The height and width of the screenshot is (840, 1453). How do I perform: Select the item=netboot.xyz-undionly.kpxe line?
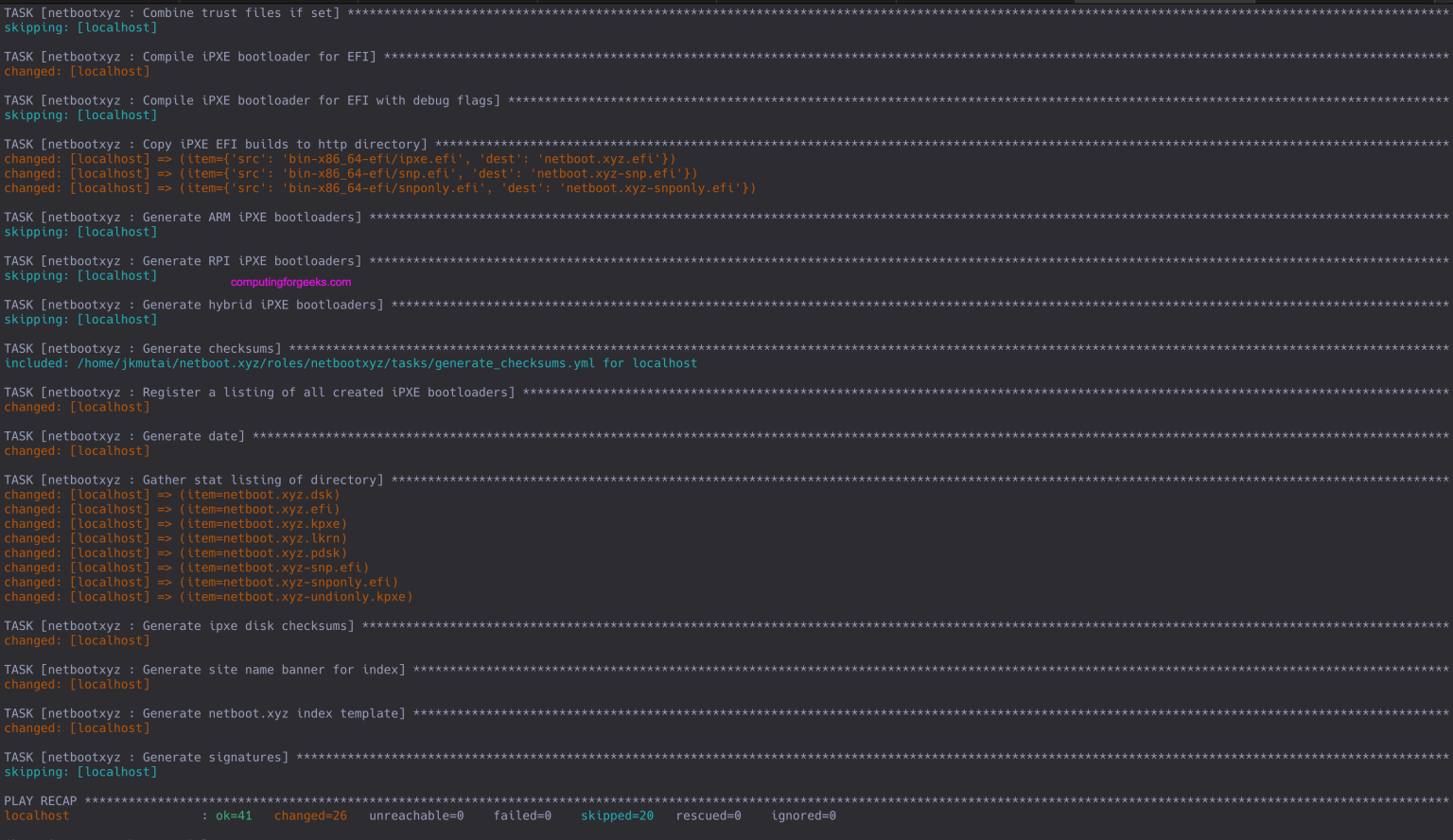click(x=208, y=596)
